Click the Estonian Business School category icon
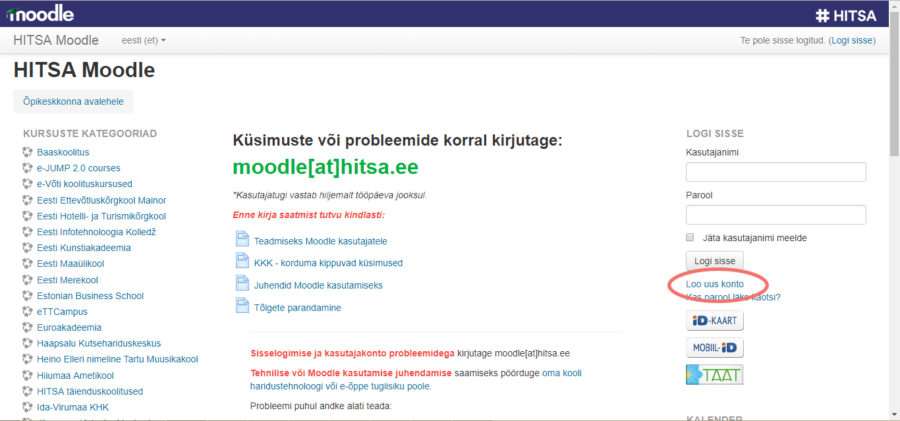 click(x=27, y=296)
